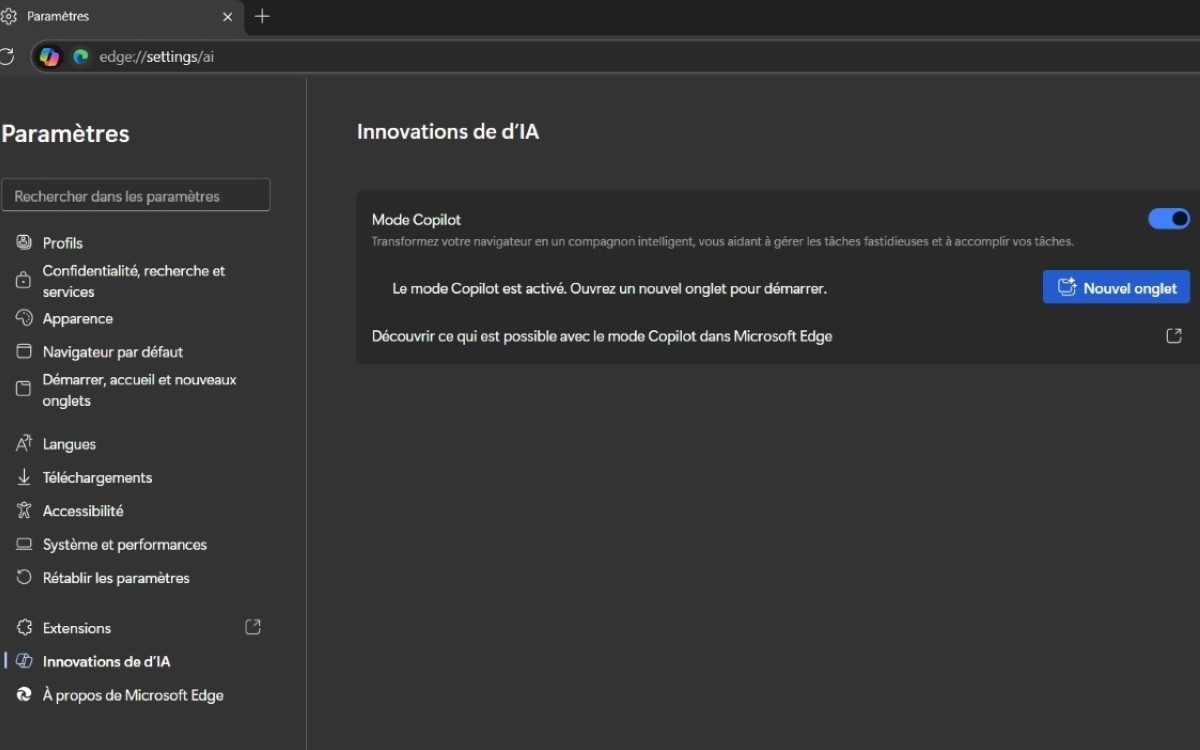Click the Edge logo beside the URL
This screenshot has height=750, width=1200.
[81, 57]
